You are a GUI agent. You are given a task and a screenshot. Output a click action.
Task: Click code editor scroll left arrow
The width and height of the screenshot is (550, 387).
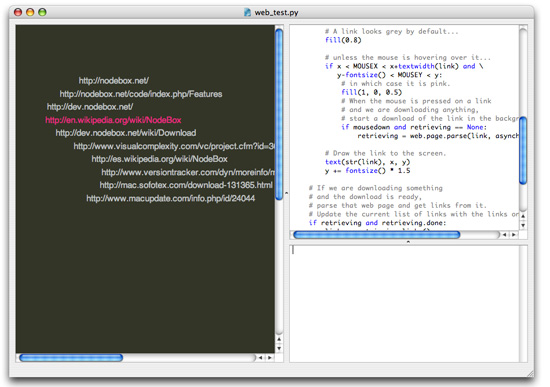click(x=504, y=235)
